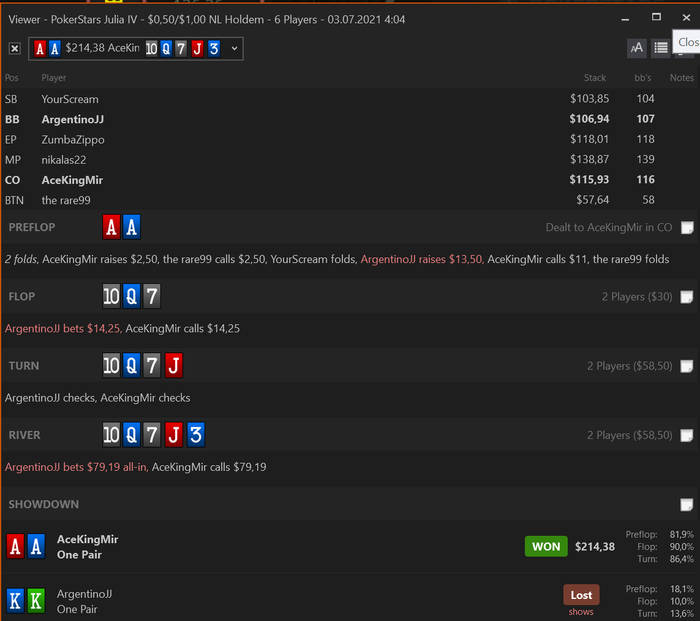The height and width of the screenshot is (621, 700).
Task: Click the PREFLOP section label
Action: tap(32, 227)
